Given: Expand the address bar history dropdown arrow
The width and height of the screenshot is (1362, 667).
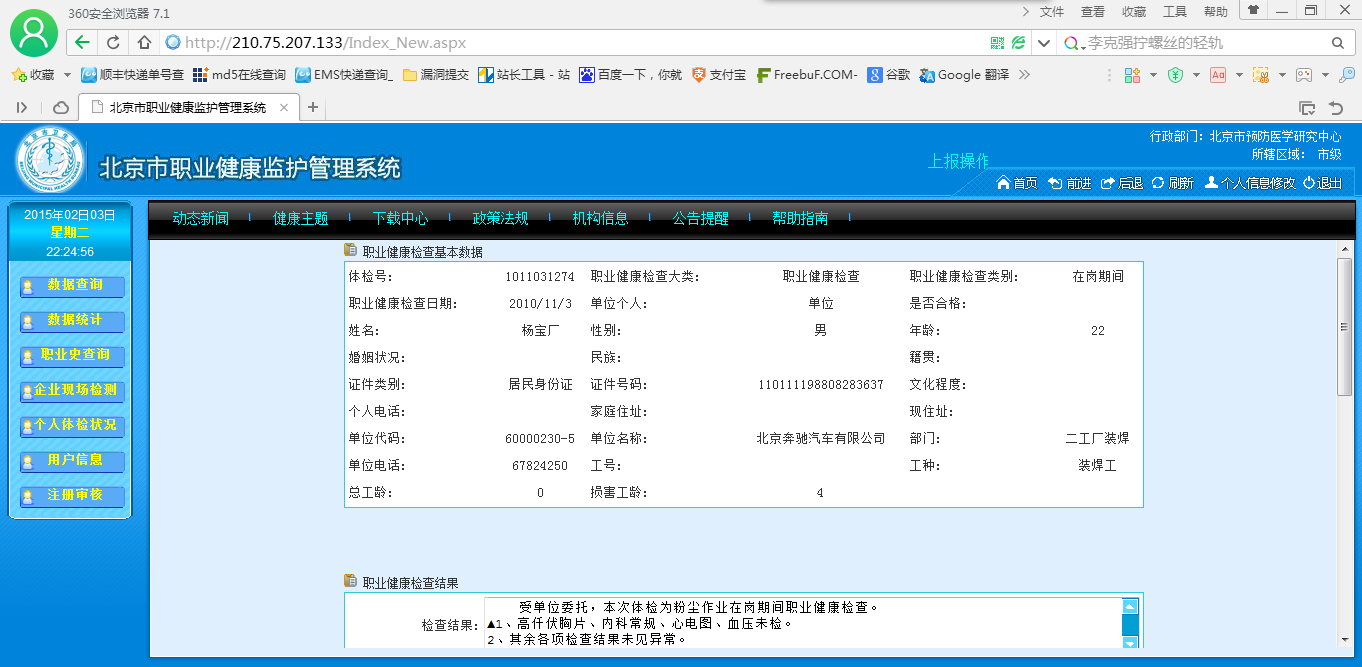Looking at the screenshot, I should coord(1043,43).
